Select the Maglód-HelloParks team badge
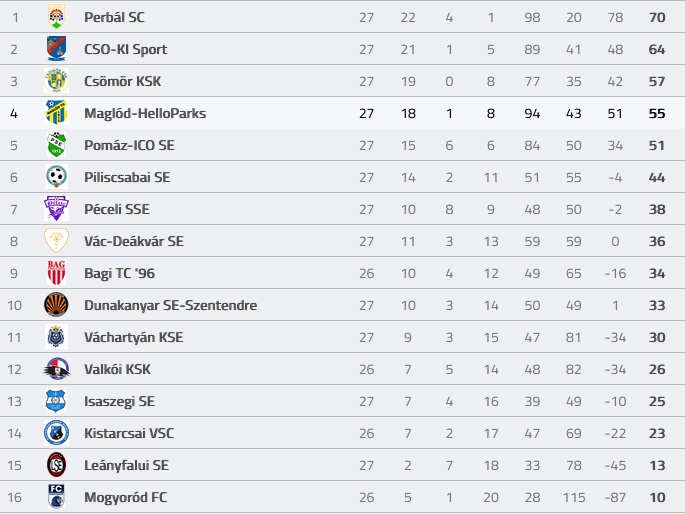 coord(56,113)
